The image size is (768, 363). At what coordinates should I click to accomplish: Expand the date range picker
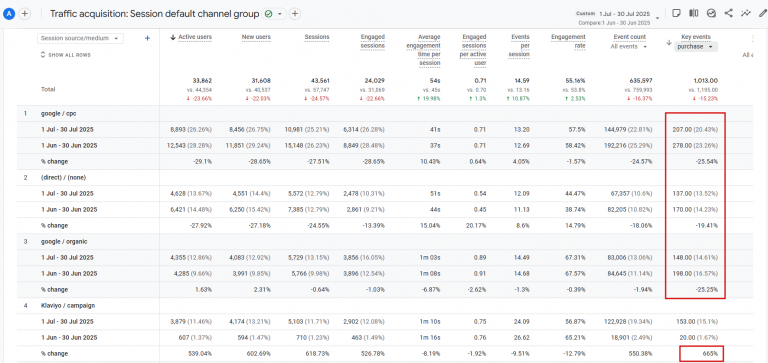click(x=618, y=18)
